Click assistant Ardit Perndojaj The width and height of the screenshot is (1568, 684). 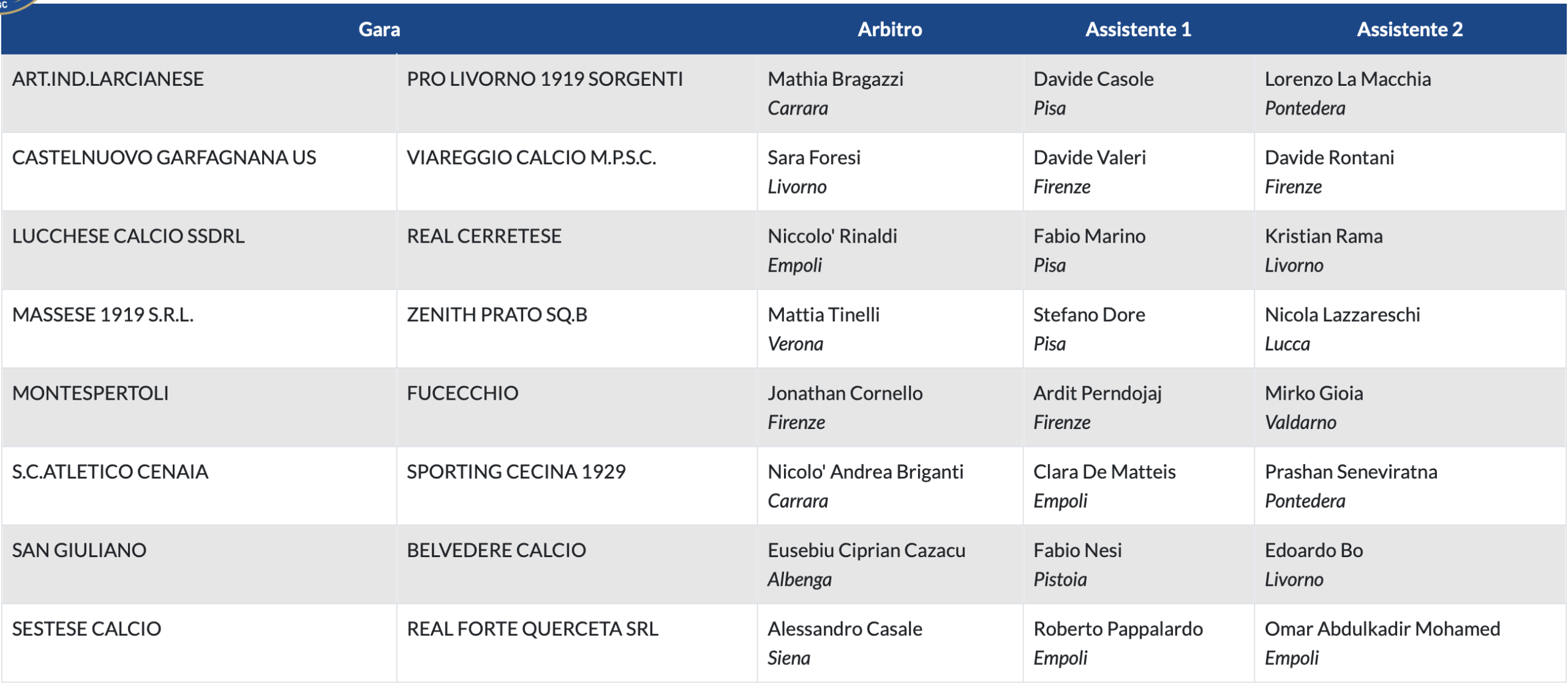pos(1097,393)
